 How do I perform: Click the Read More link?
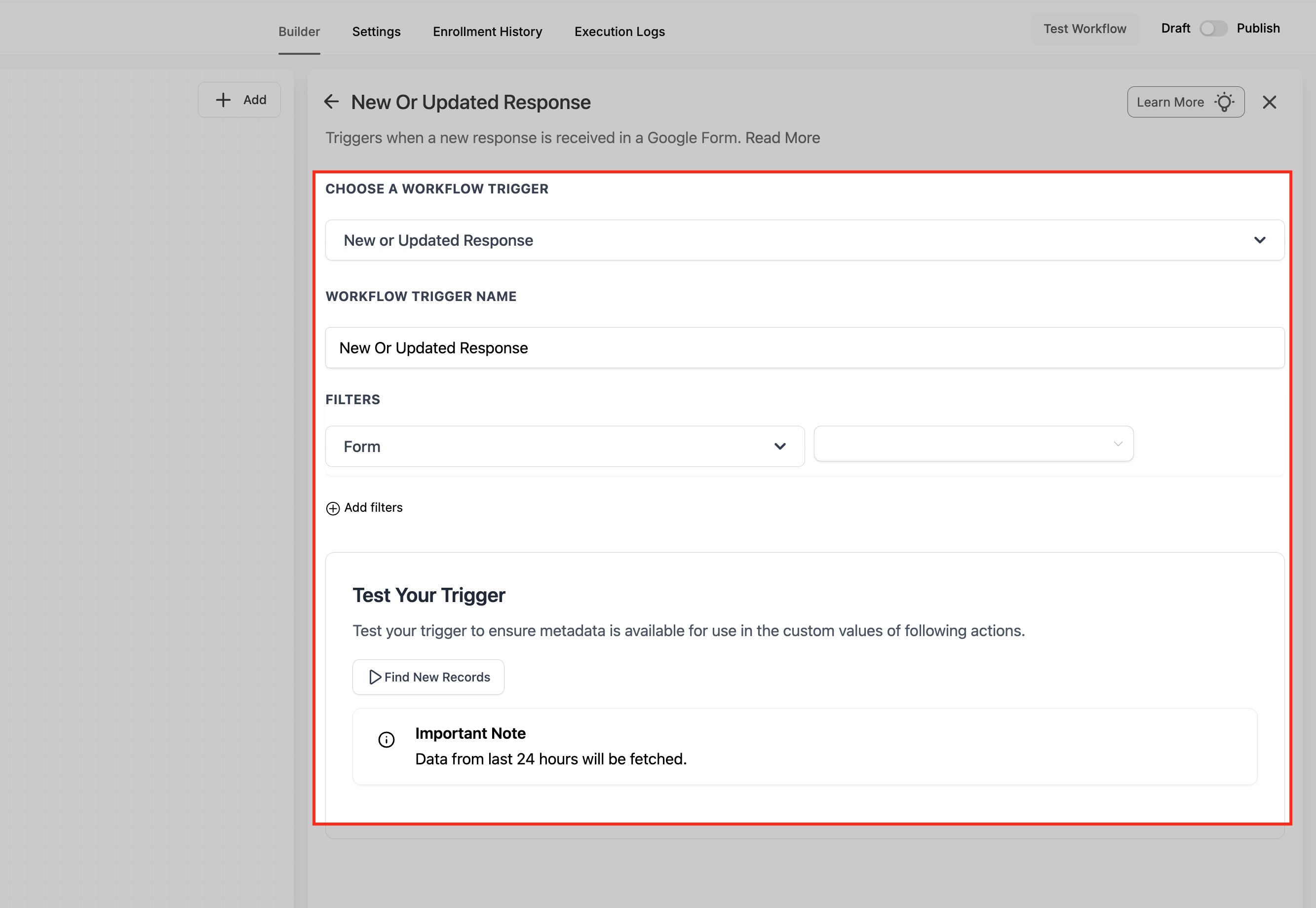[782, 138]
